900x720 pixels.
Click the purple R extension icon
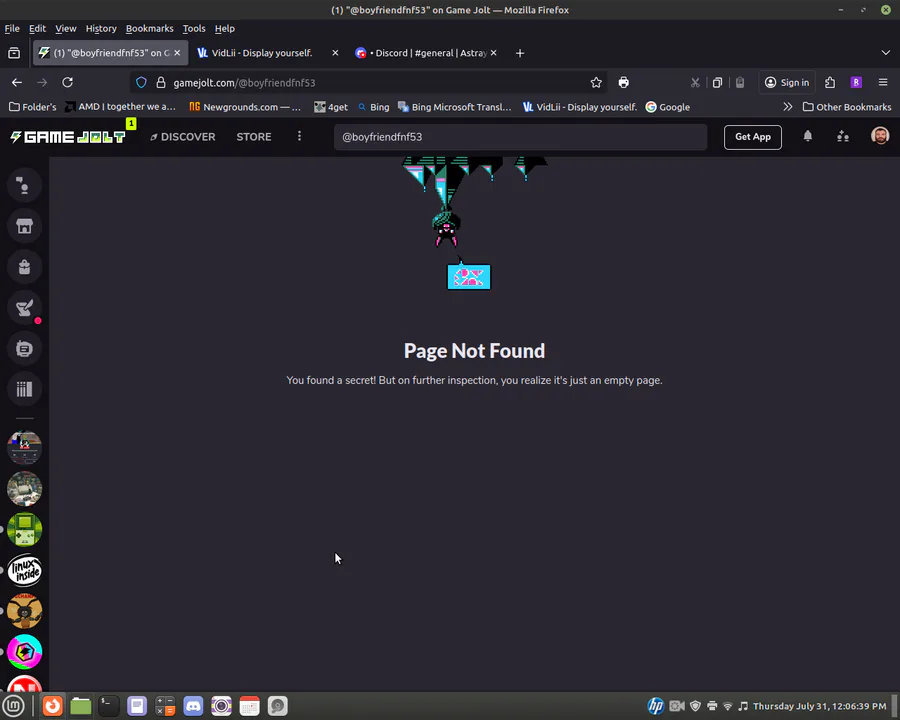tap(856, 83)
